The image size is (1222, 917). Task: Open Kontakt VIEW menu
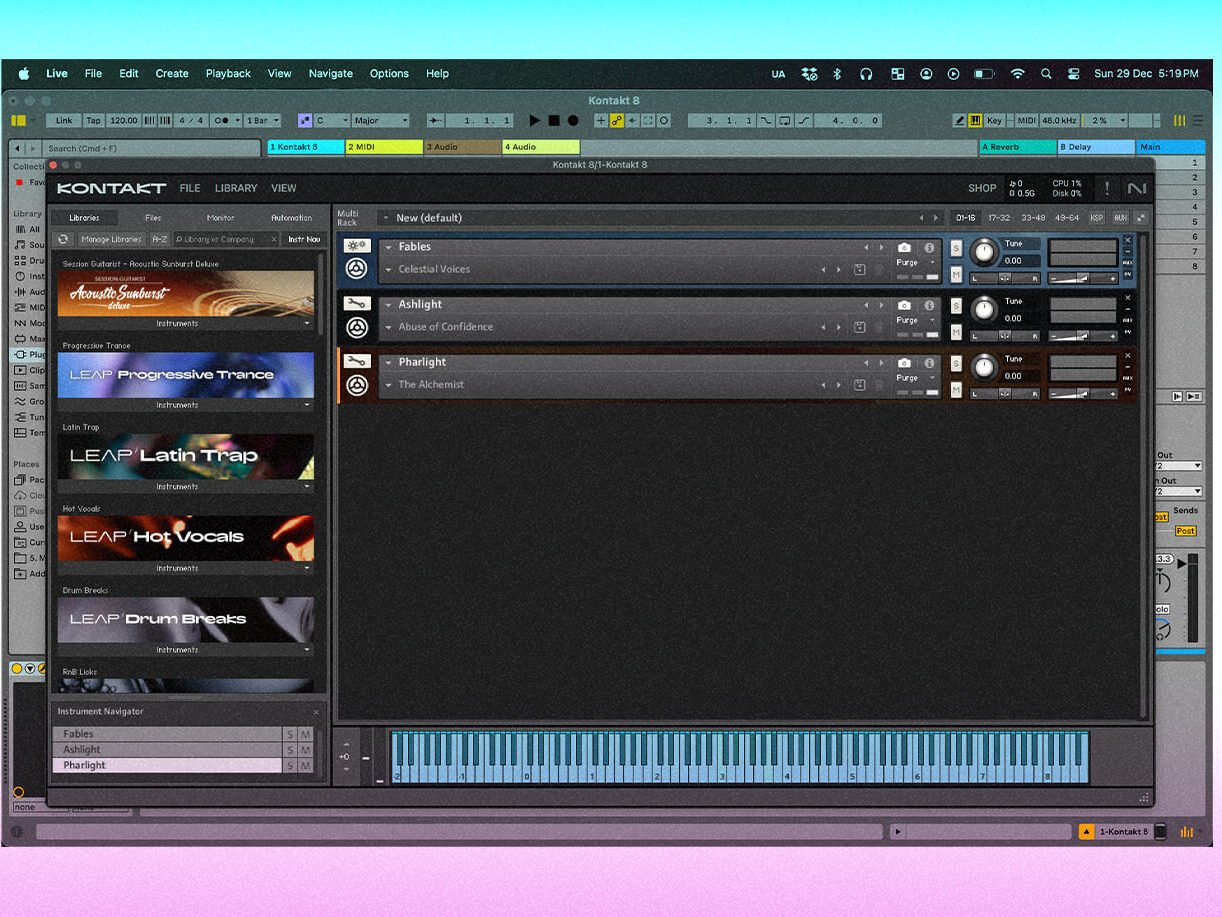point(284,188)
